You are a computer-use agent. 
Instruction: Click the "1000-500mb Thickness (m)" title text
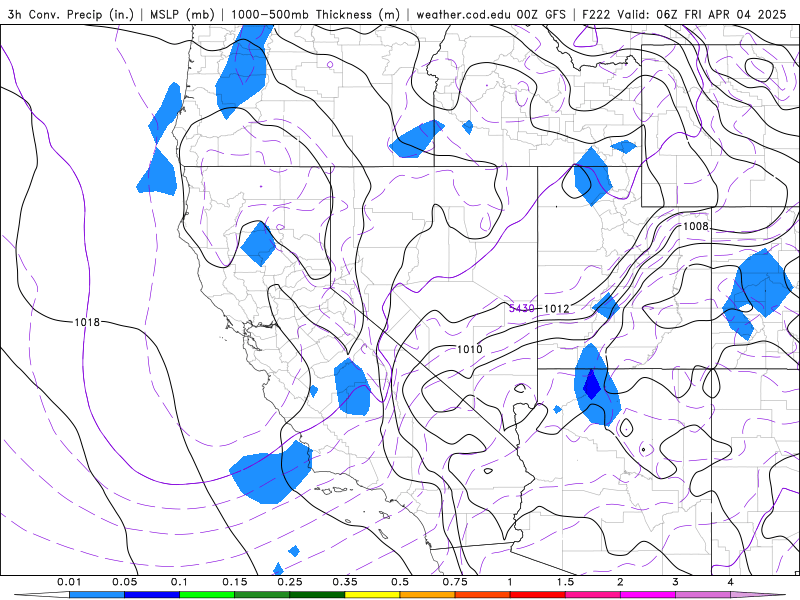(x=315, y=14)
